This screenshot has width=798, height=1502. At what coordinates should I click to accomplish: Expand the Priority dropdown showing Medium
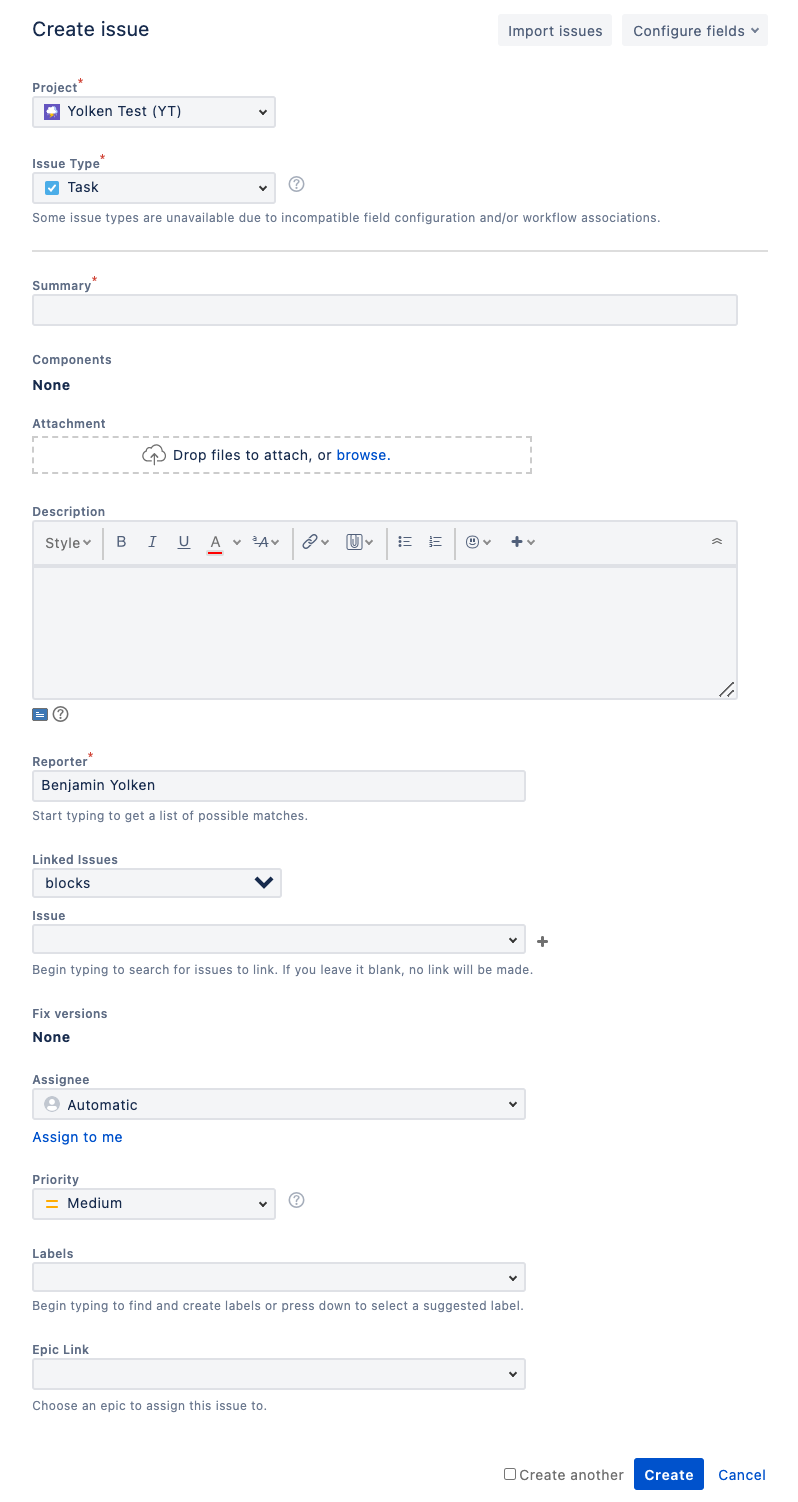(x=154, y=1203)
